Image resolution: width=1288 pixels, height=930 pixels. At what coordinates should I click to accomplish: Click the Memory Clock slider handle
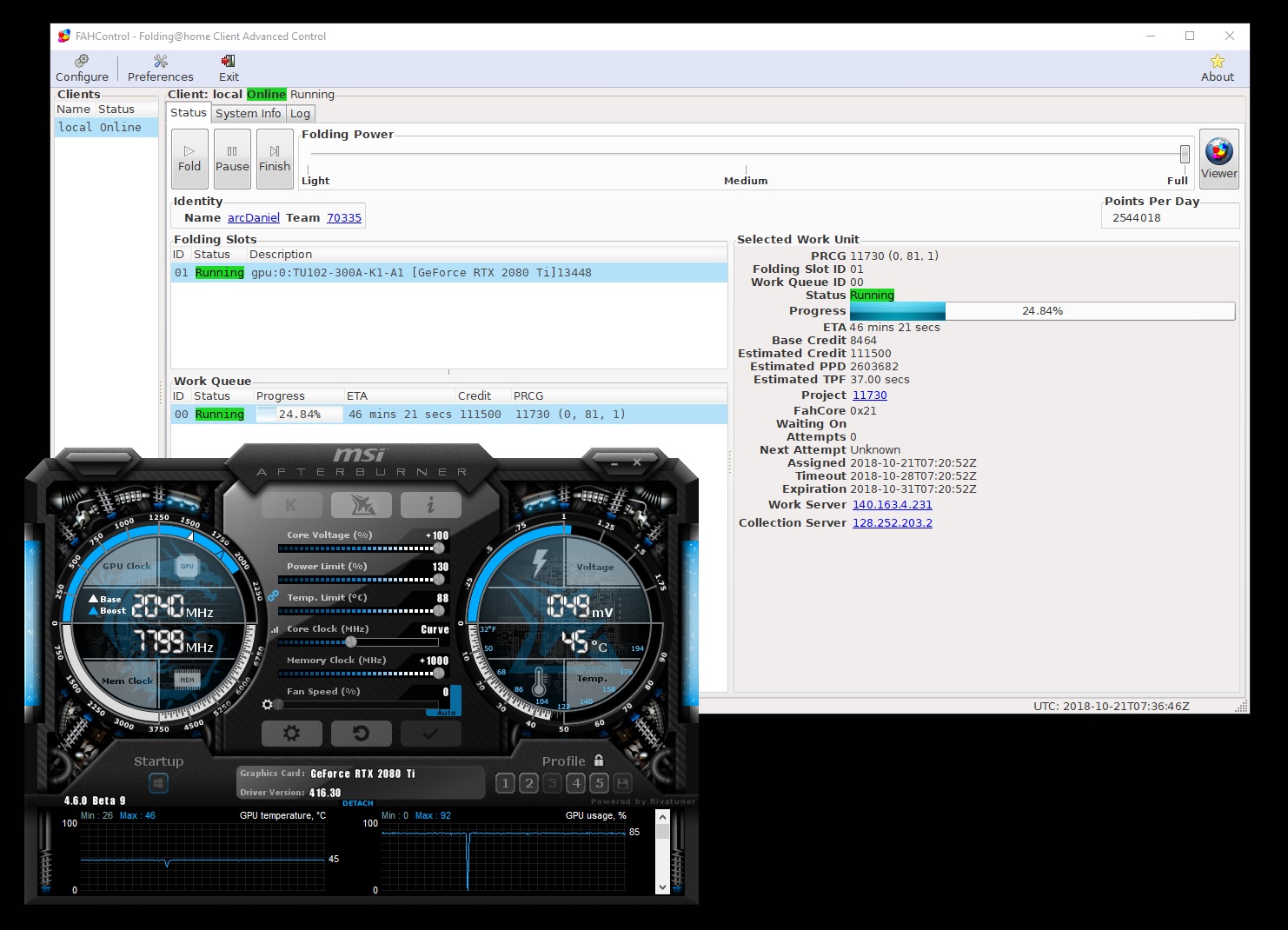pyautogui.click(x=439, y=674)
